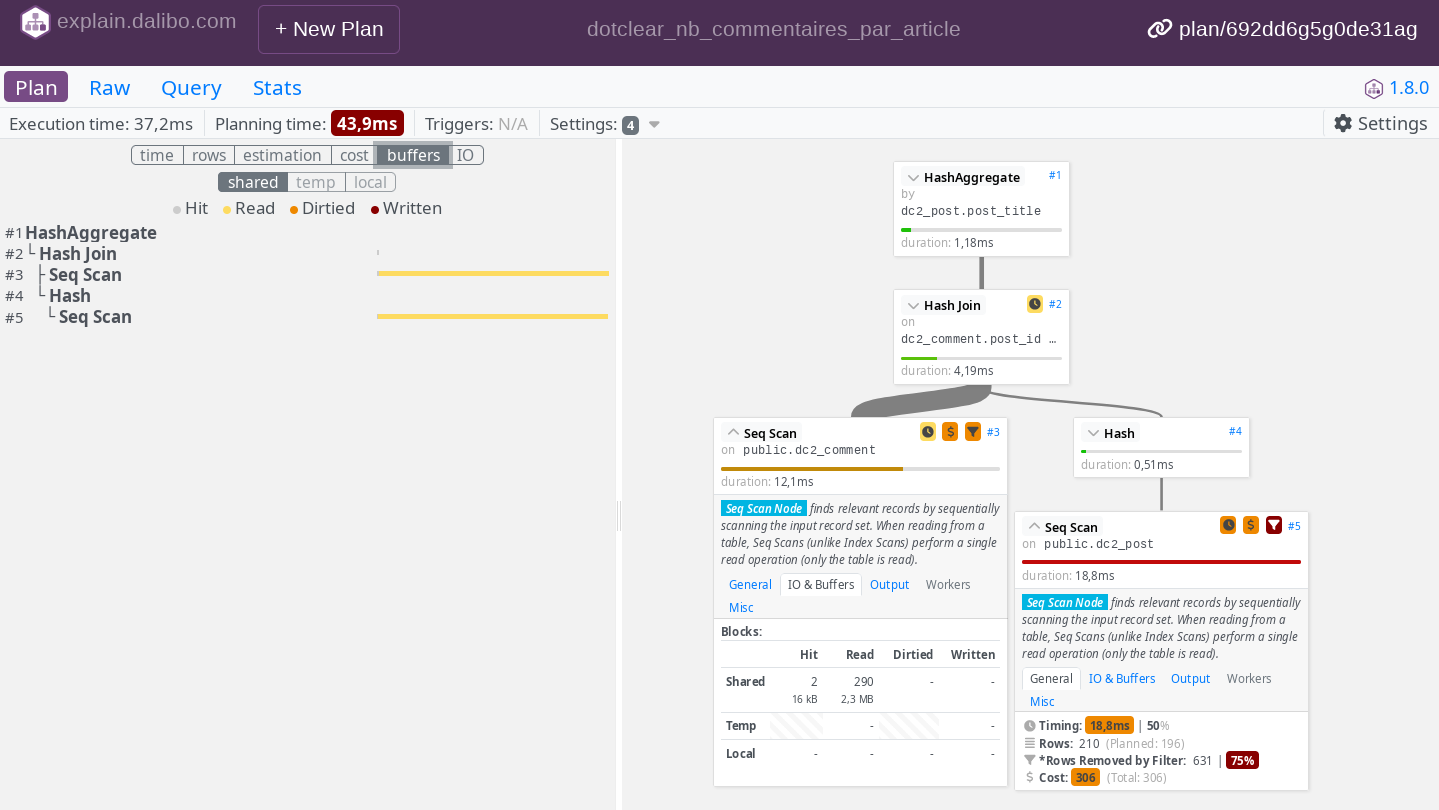
Task: Collapse the dc2_comment Seq Scan node chevron
Action: click(x=733, y=433)
